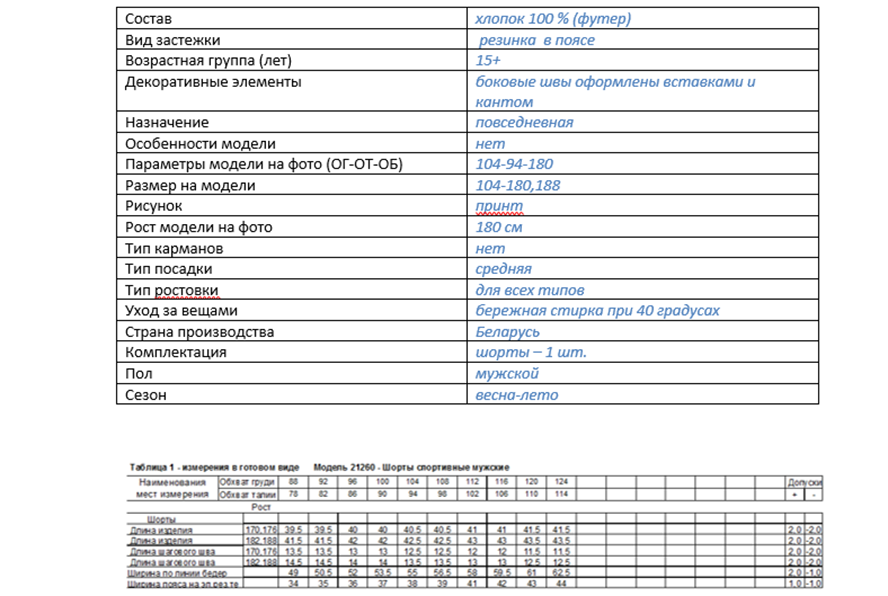Select '114' in the Обхват талии row

point(561,494)
